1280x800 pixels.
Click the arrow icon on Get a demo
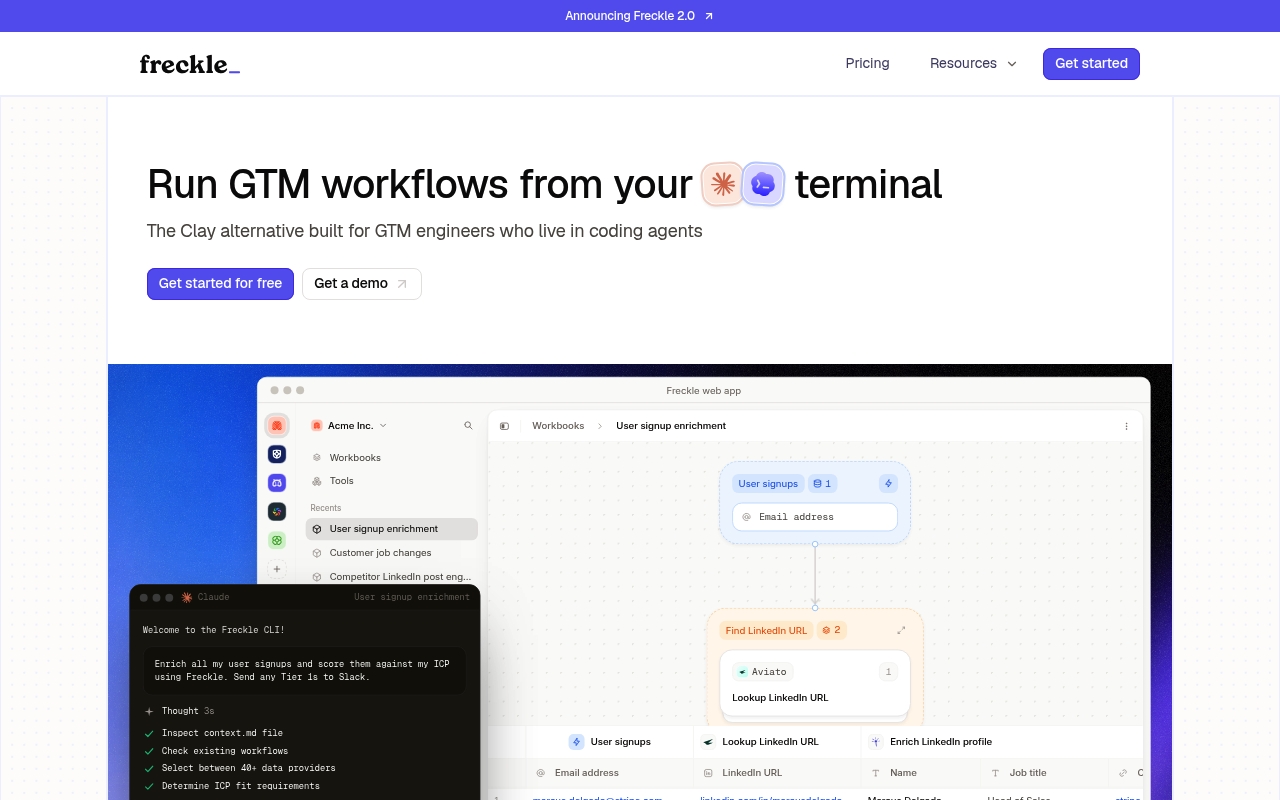[402, 284]
